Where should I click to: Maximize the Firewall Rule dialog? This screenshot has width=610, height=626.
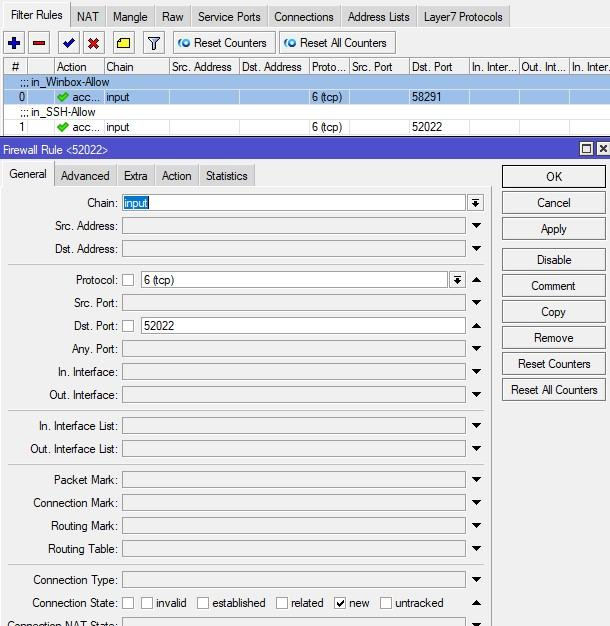tap(586, 149)
